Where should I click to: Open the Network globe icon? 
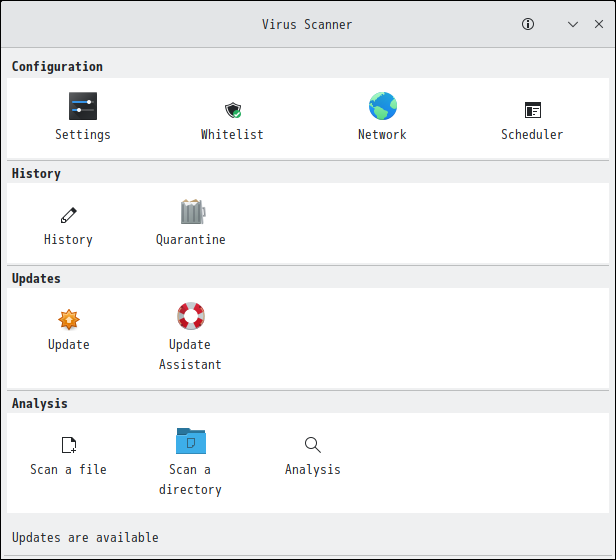[383, 106]
